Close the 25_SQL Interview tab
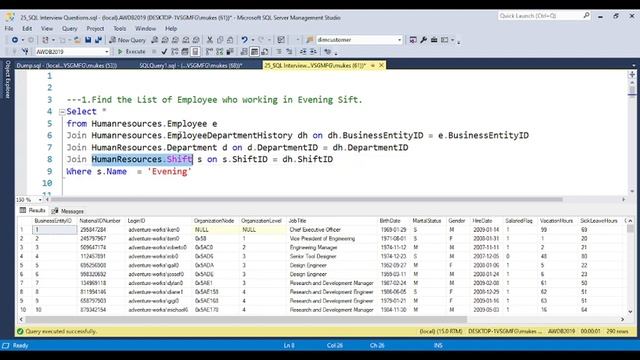640x360 pixels. coord(382,65)
